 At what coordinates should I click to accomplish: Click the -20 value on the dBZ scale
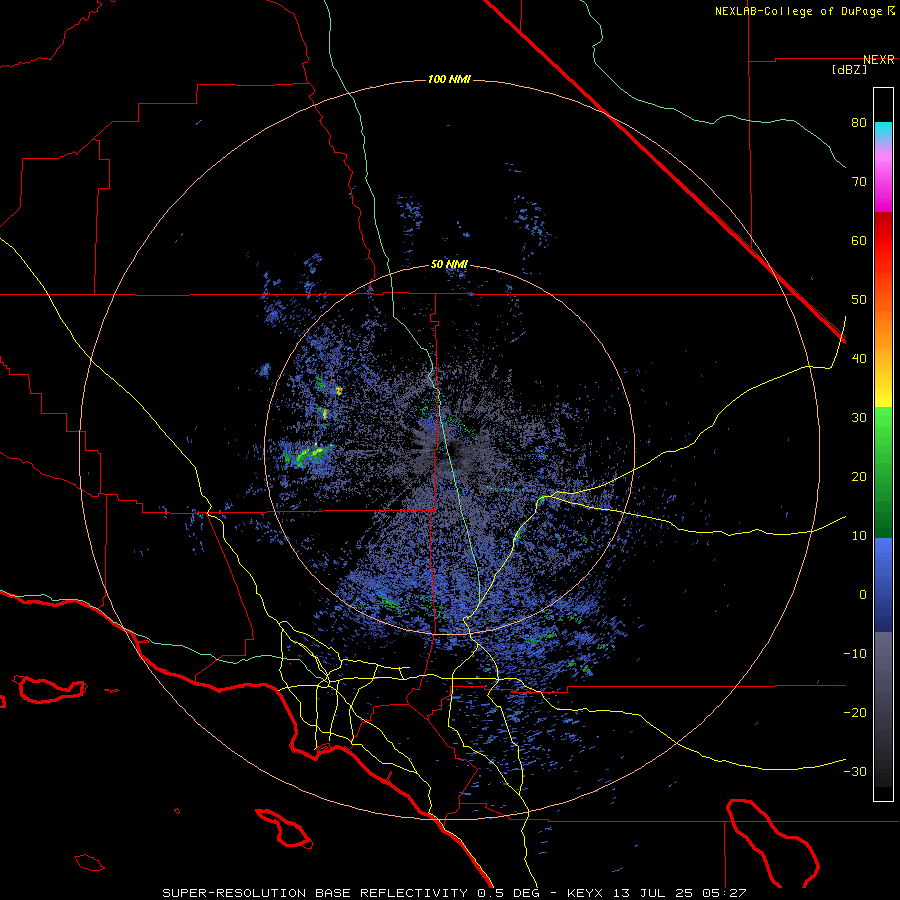[855, 713]
